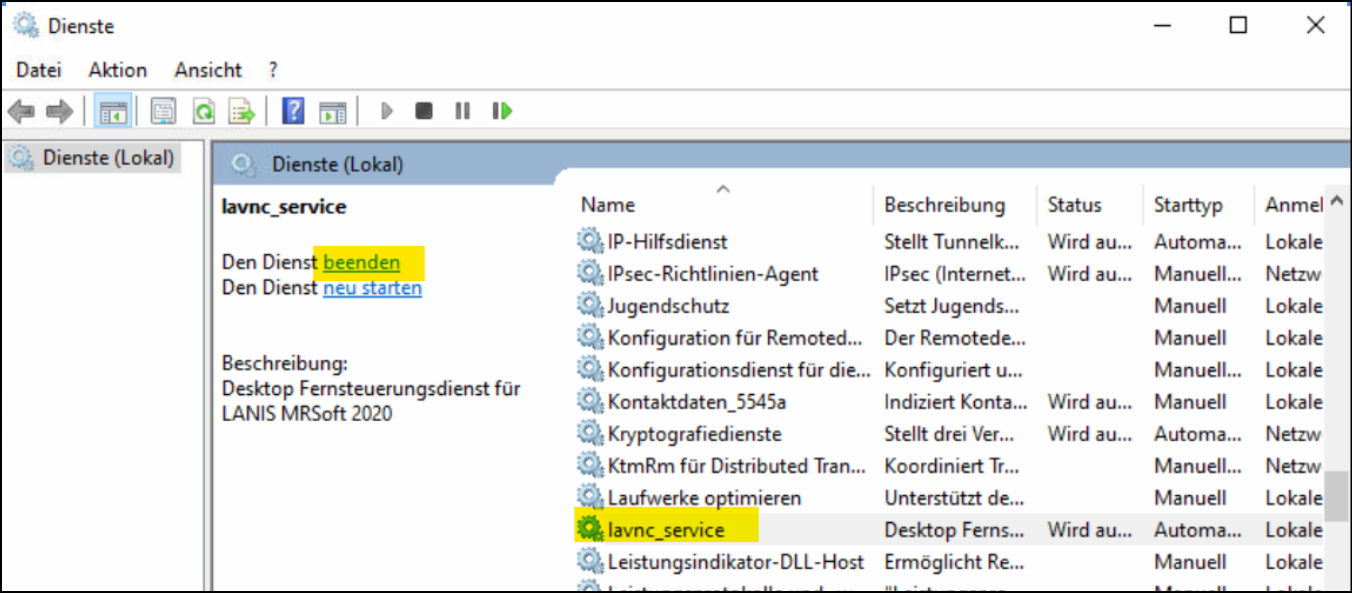Stop the service with the Stop icon

pos(424,111)
